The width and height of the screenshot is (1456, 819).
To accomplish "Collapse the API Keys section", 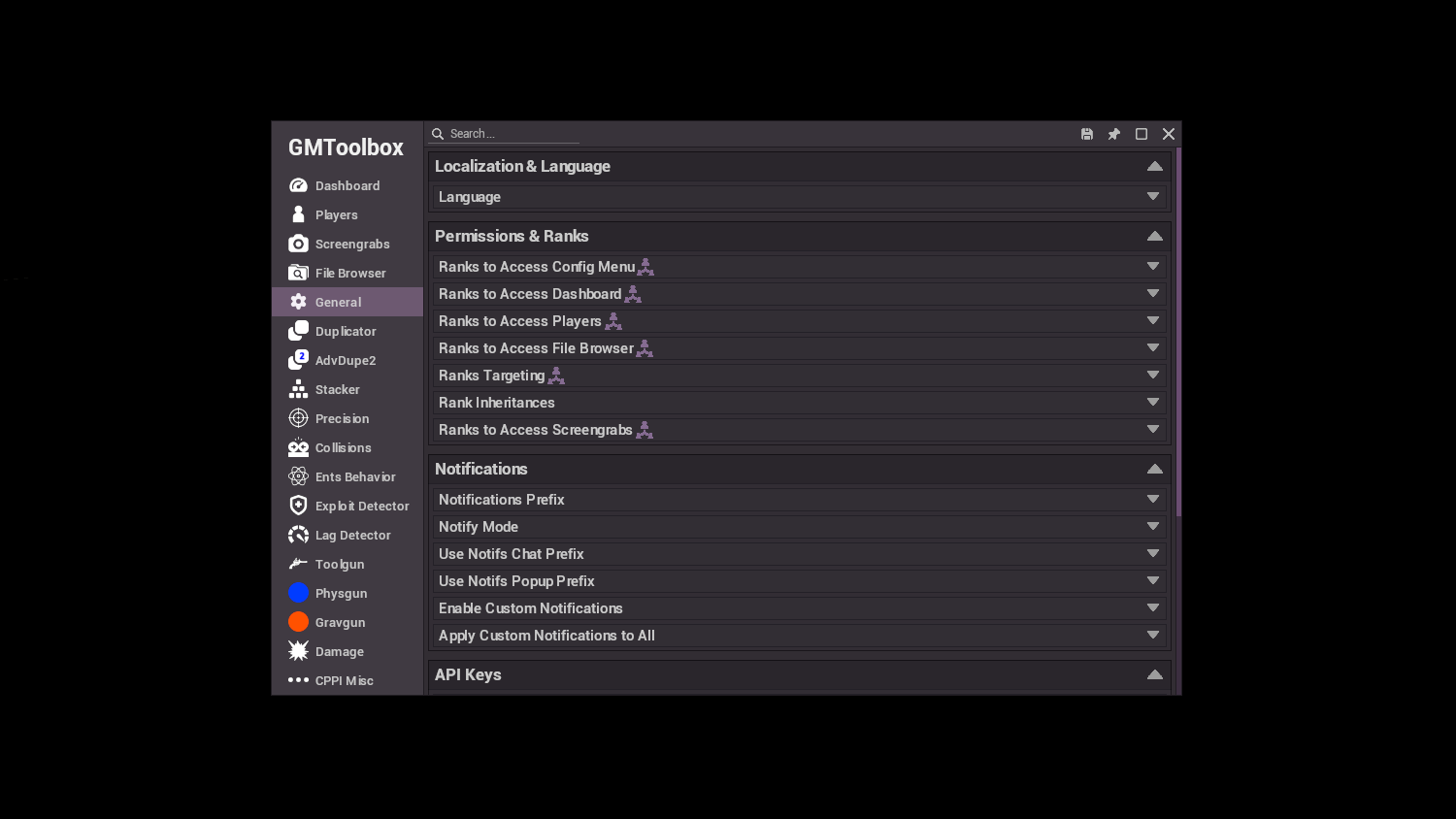I will (1155, 674).
